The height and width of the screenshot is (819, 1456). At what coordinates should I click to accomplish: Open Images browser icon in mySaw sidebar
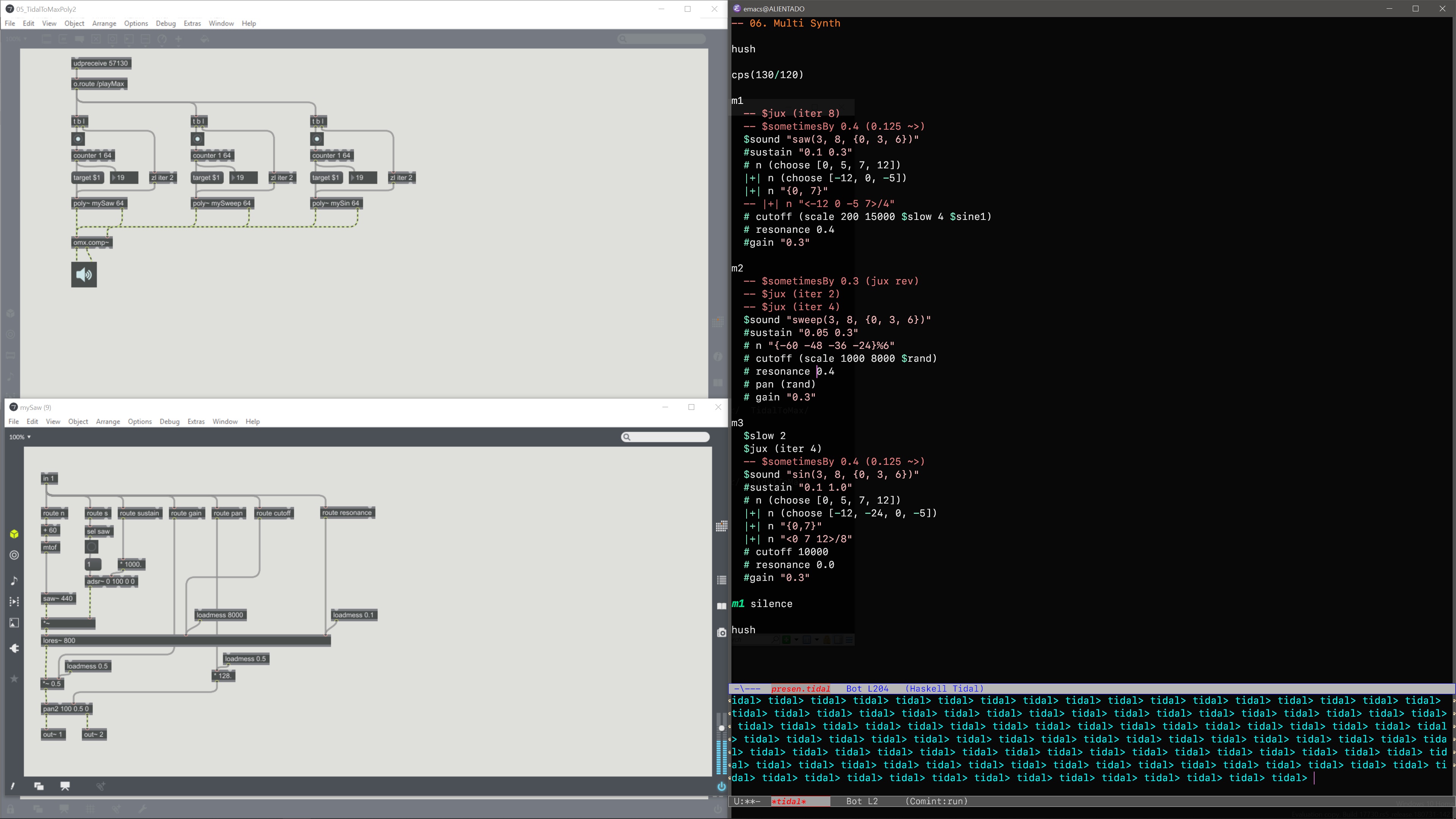coord(14,623)
